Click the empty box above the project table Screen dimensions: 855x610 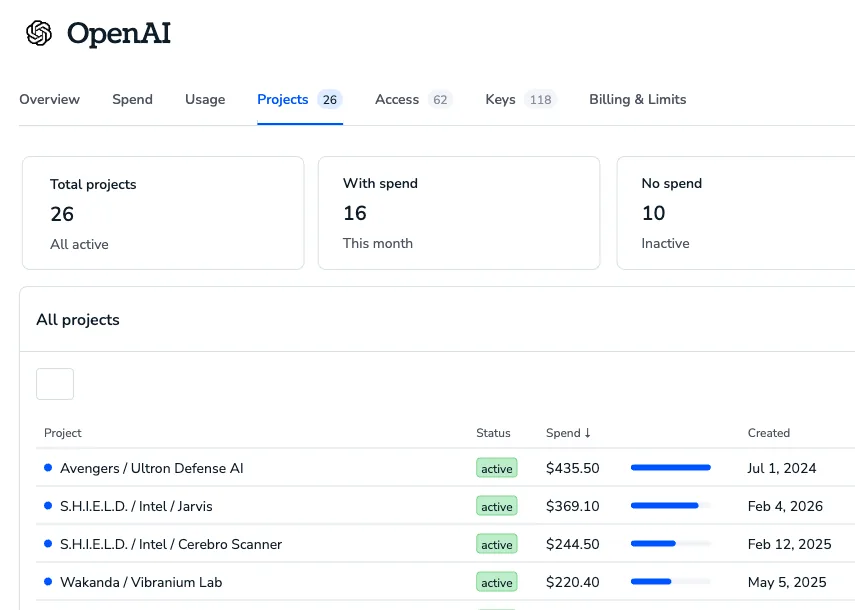click(55, 384)
